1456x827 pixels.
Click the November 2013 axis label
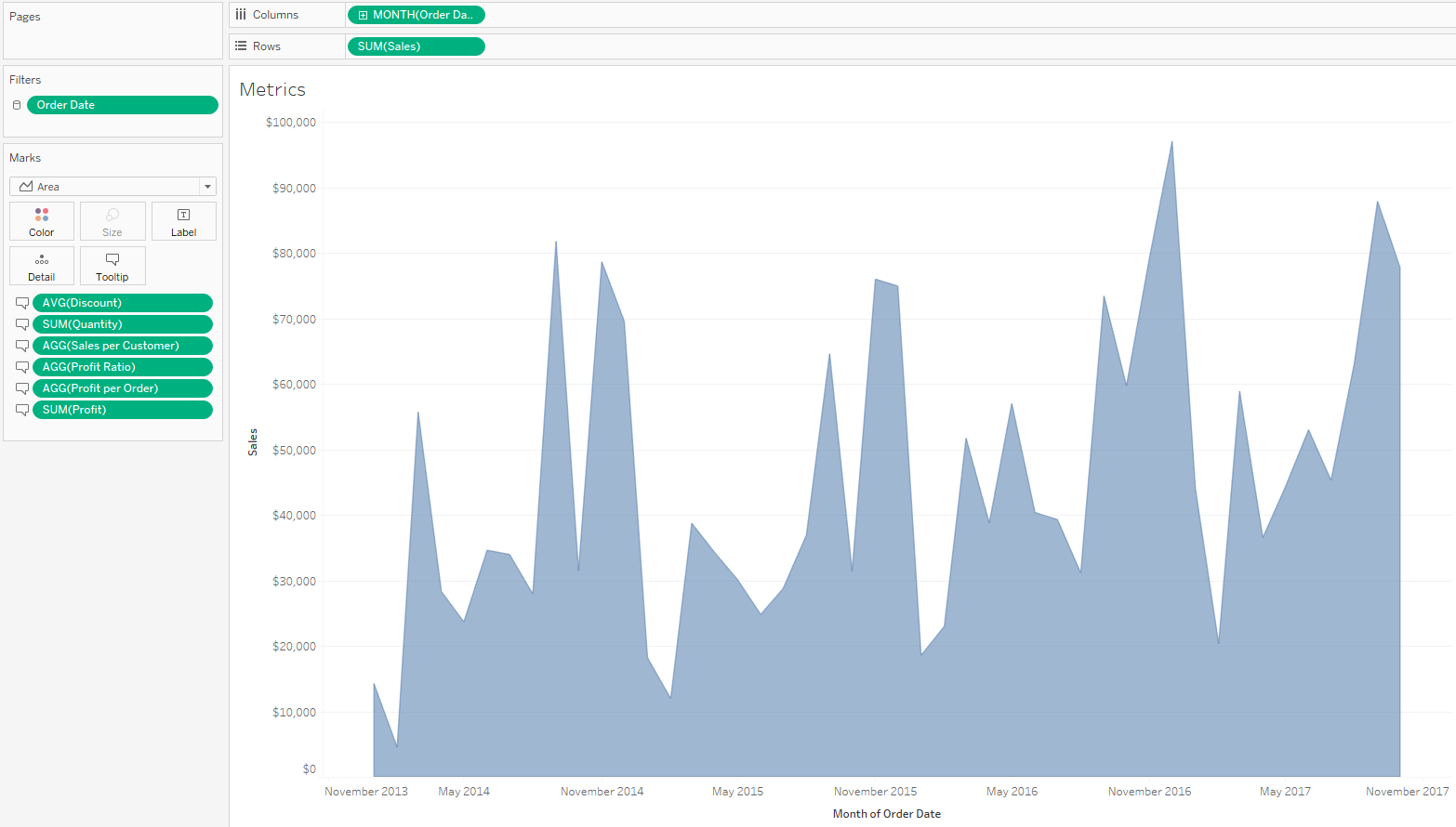pos(366,792)
